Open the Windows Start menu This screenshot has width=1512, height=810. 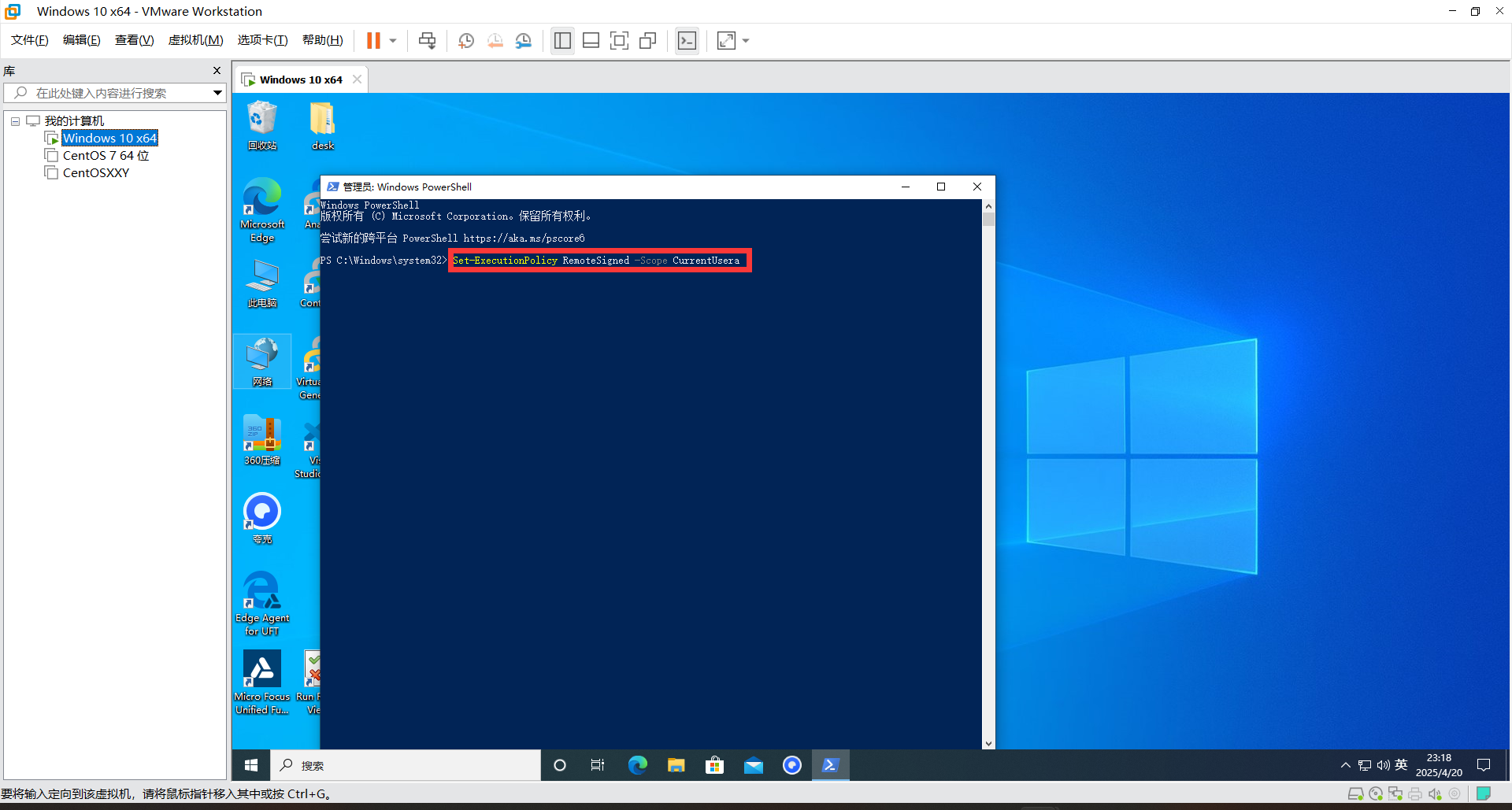251,765
